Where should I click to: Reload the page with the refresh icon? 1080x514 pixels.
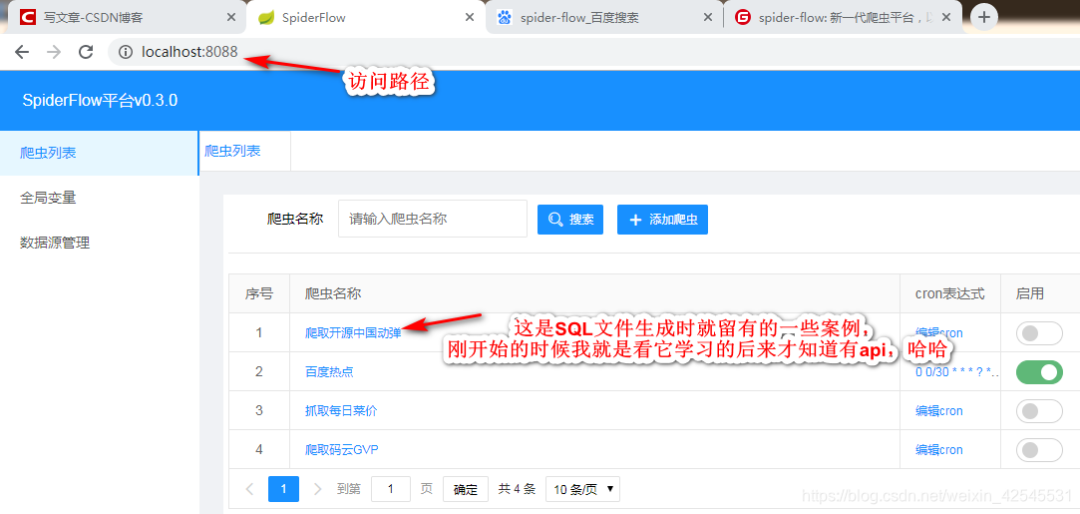pyautogui.click(x=85, y=52)
